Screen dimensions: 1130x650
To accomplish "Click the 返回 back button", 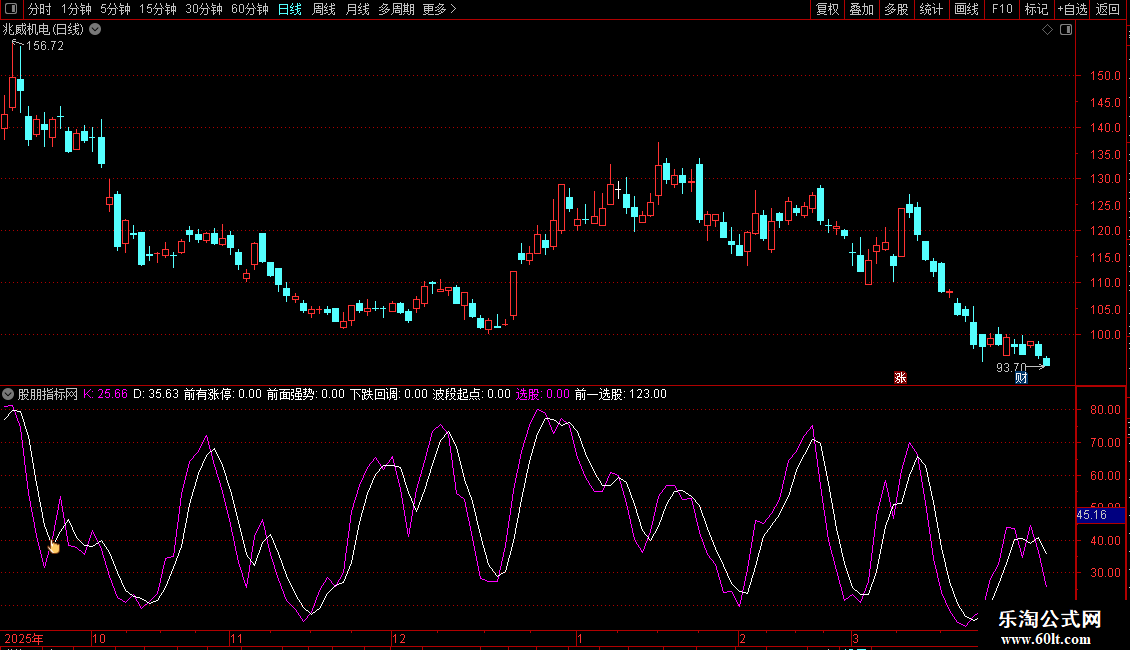I will tap(1108, 9).
